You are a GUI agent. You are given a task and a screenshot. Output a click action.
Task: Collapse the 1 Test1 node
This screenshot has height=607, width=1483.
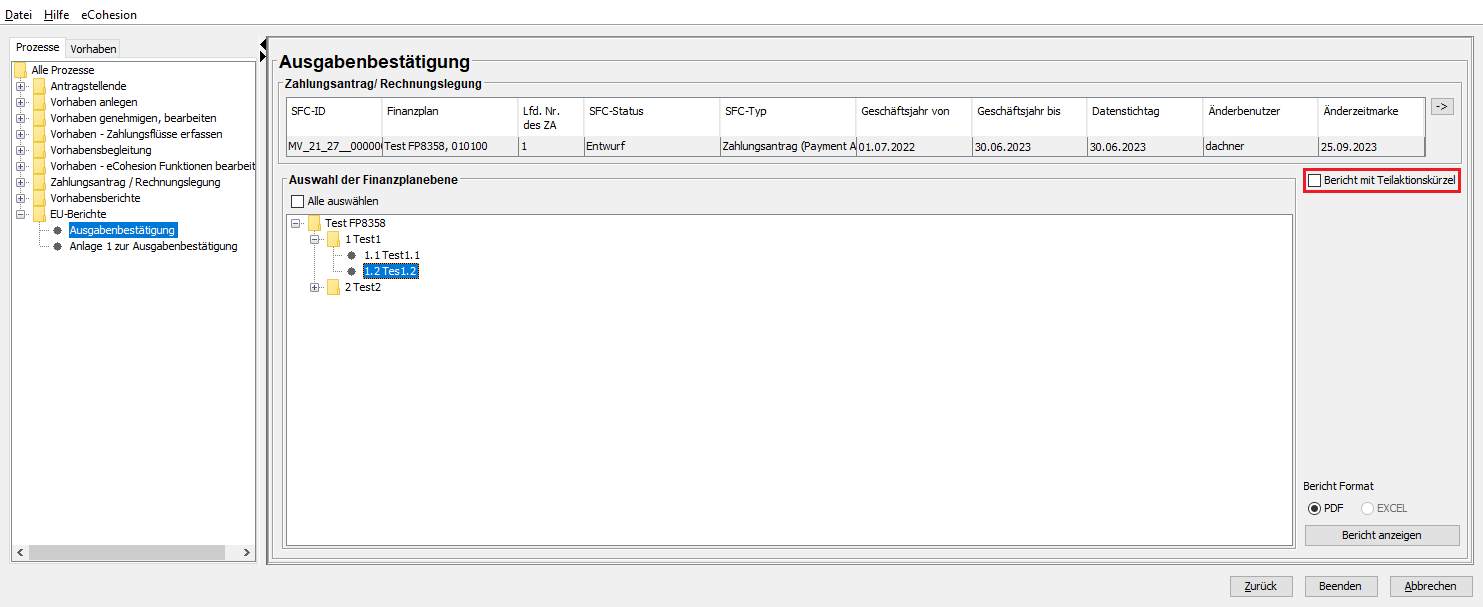pos(316,239)
